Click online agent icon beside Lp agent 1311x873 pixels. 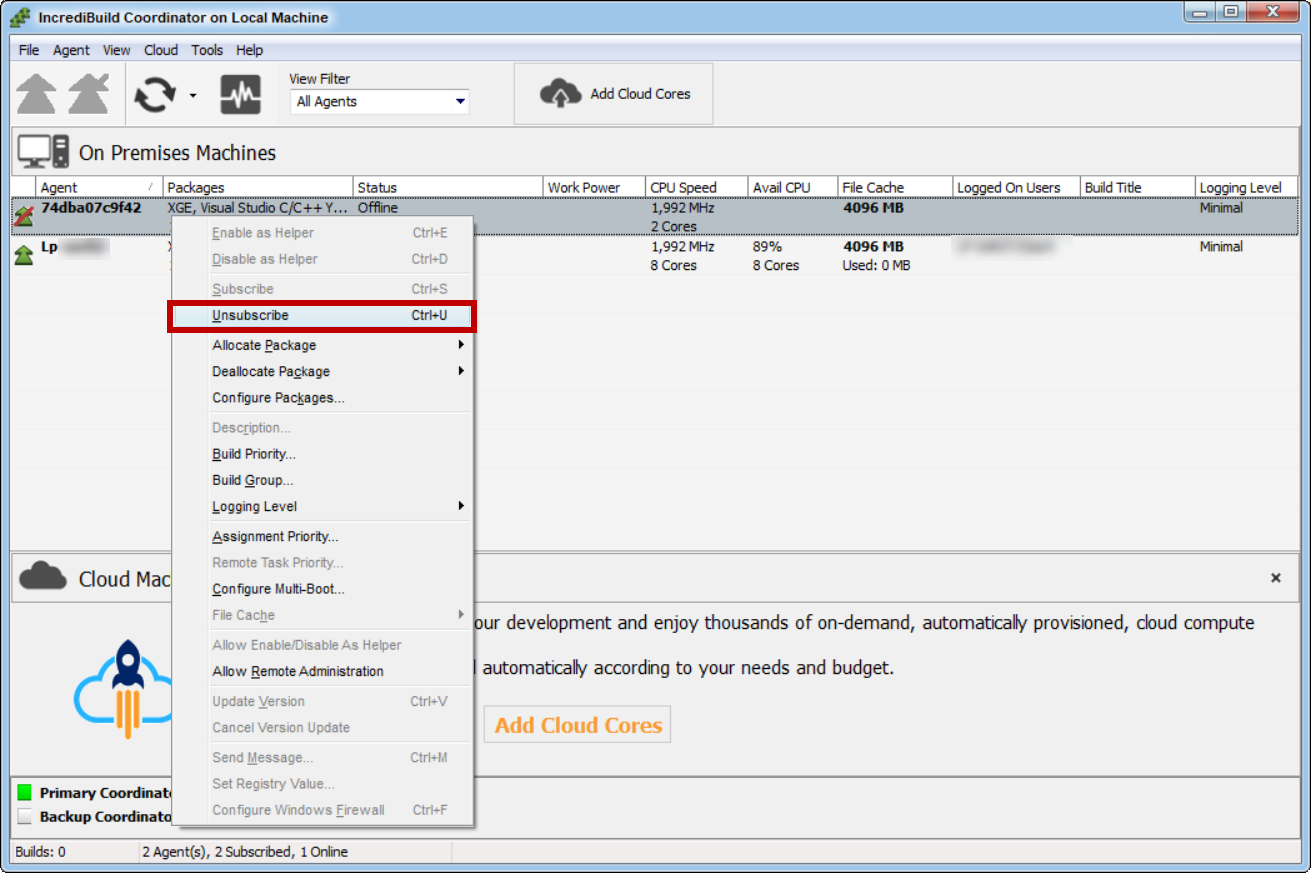pyautogui.click(x=24, y=255)
